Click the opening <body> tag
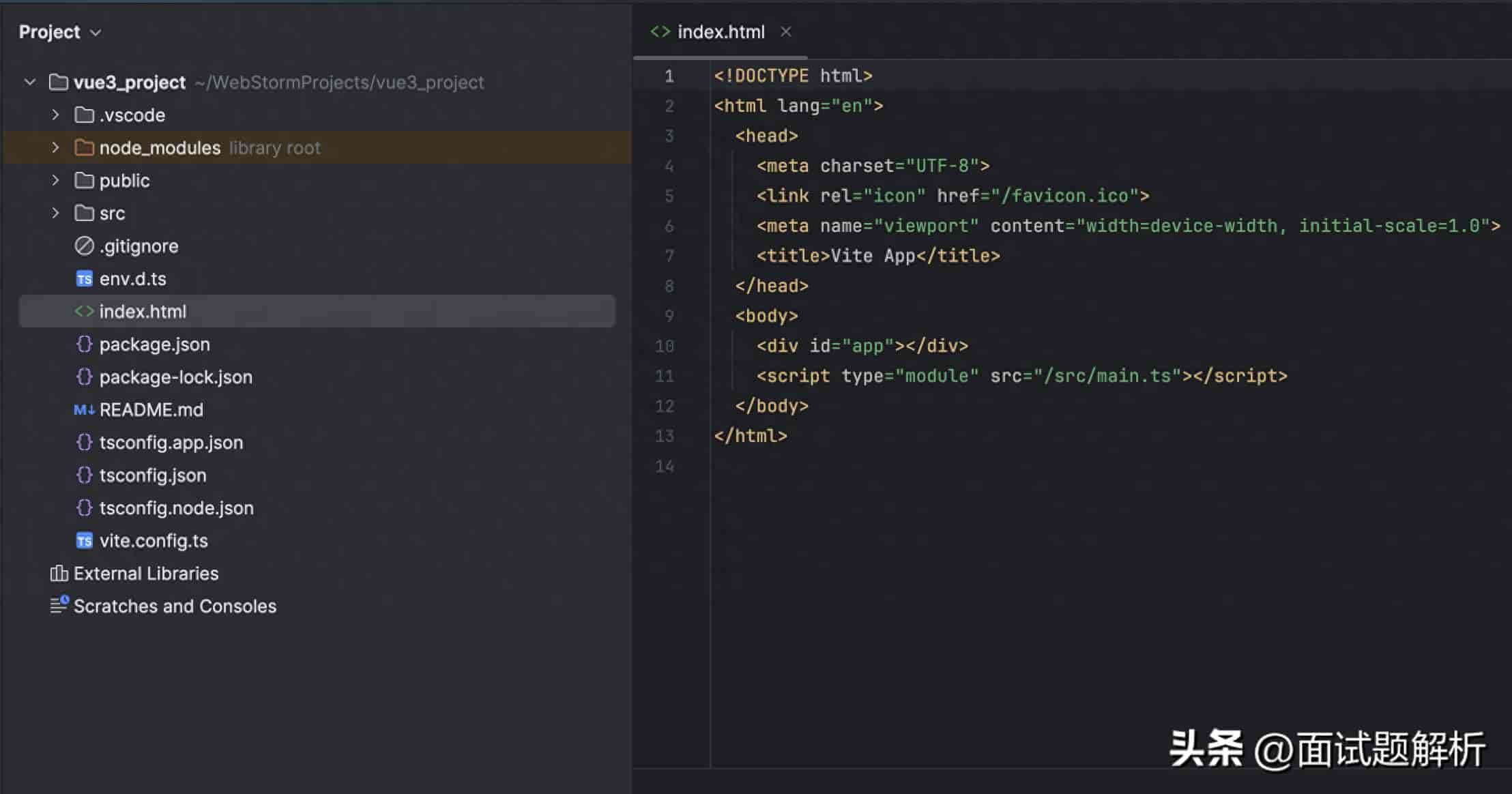This screenshot has height=794, width=1512. 767,316
